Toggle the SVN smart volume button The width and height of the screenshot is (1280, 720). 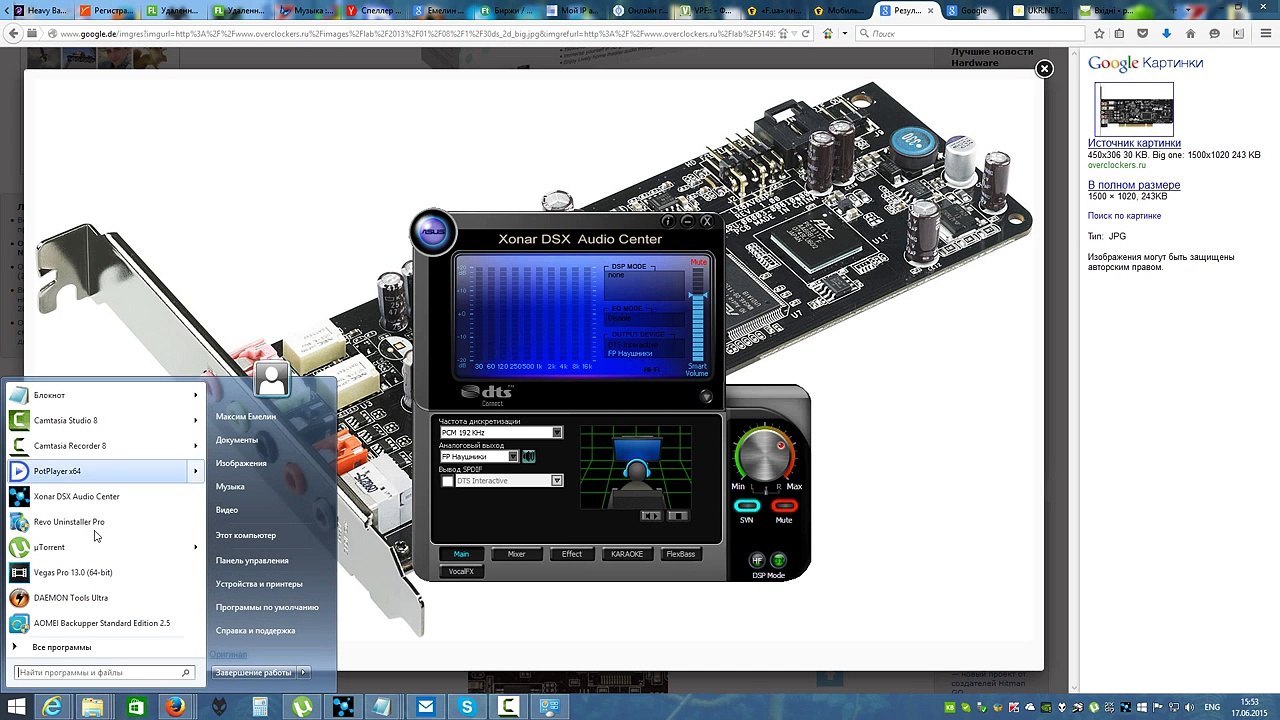tap(746, 506)
